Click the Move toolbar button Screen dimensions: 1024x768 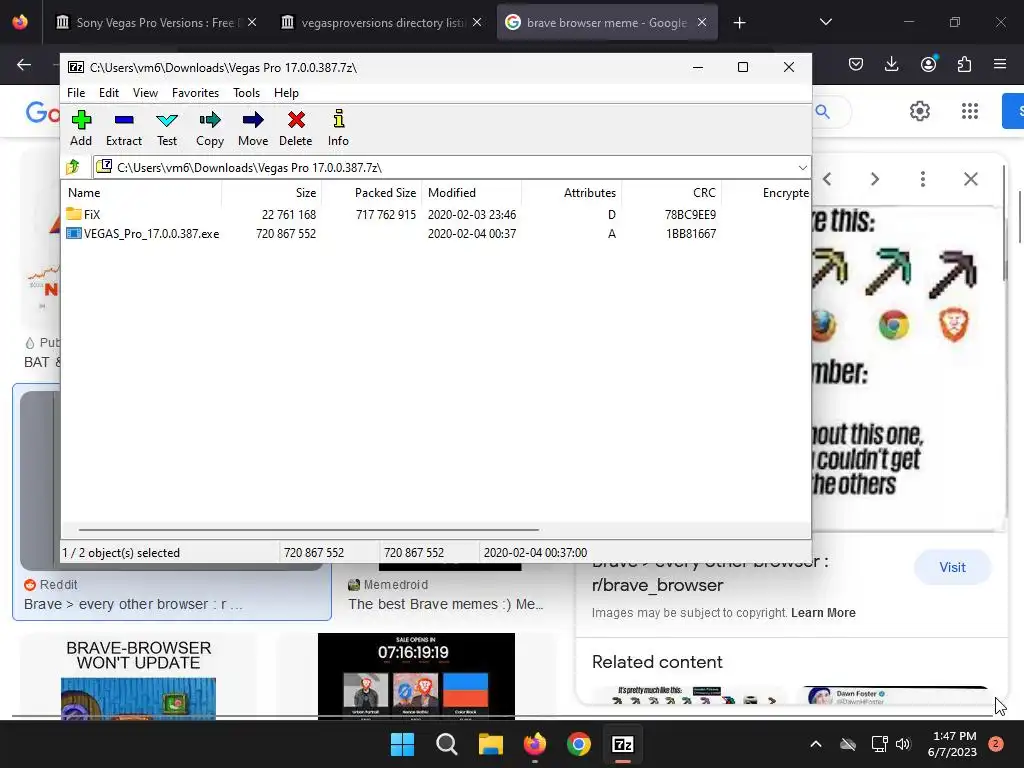pos(253,128)
